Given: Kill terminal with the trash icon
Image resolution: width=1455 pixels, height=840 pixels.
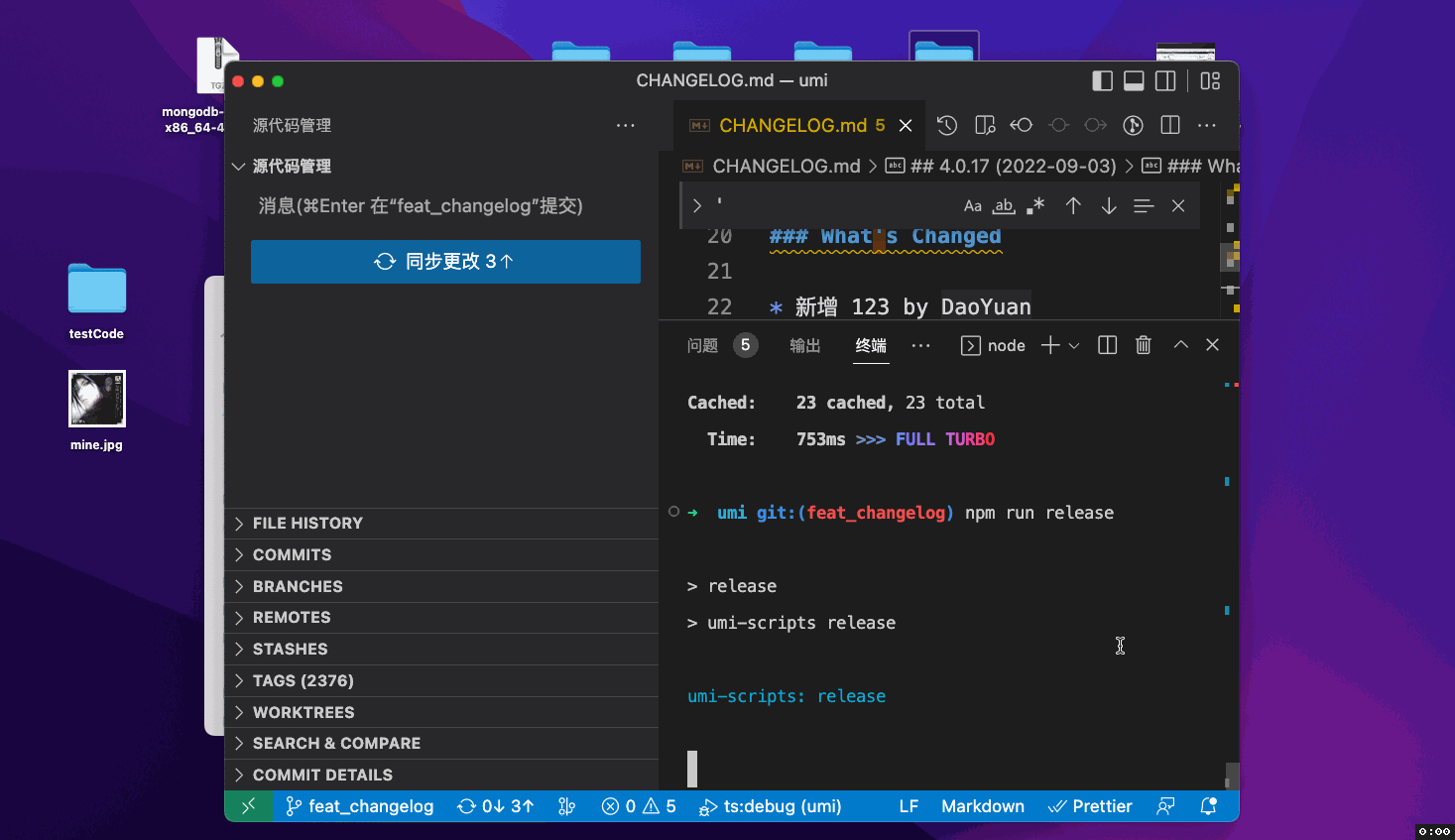Looking at the screenshot, I should [x=1144, y=345].
